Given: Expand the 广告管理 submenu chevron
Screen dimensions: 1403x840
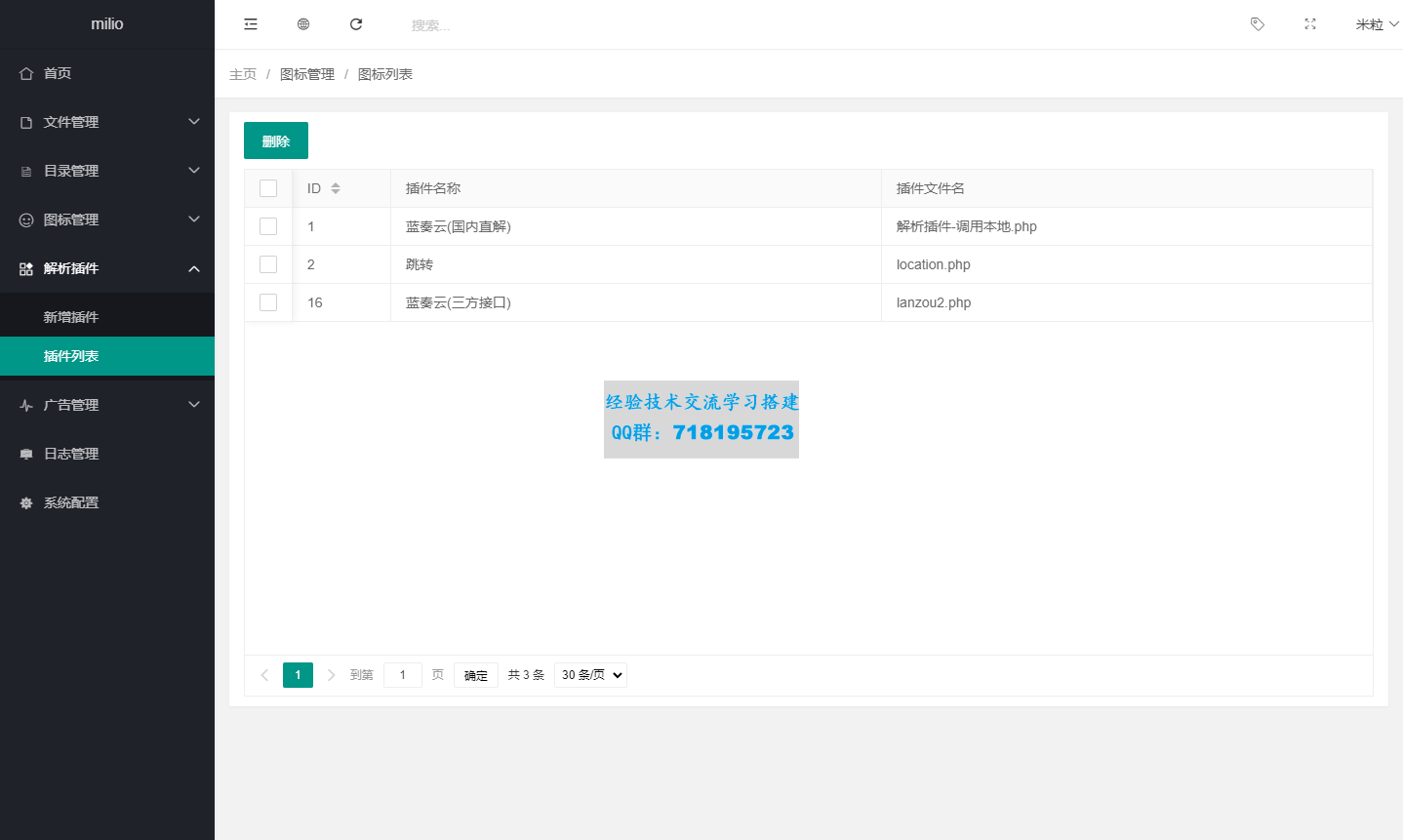Looking at the screenshot, I should (x=194, y=405).
